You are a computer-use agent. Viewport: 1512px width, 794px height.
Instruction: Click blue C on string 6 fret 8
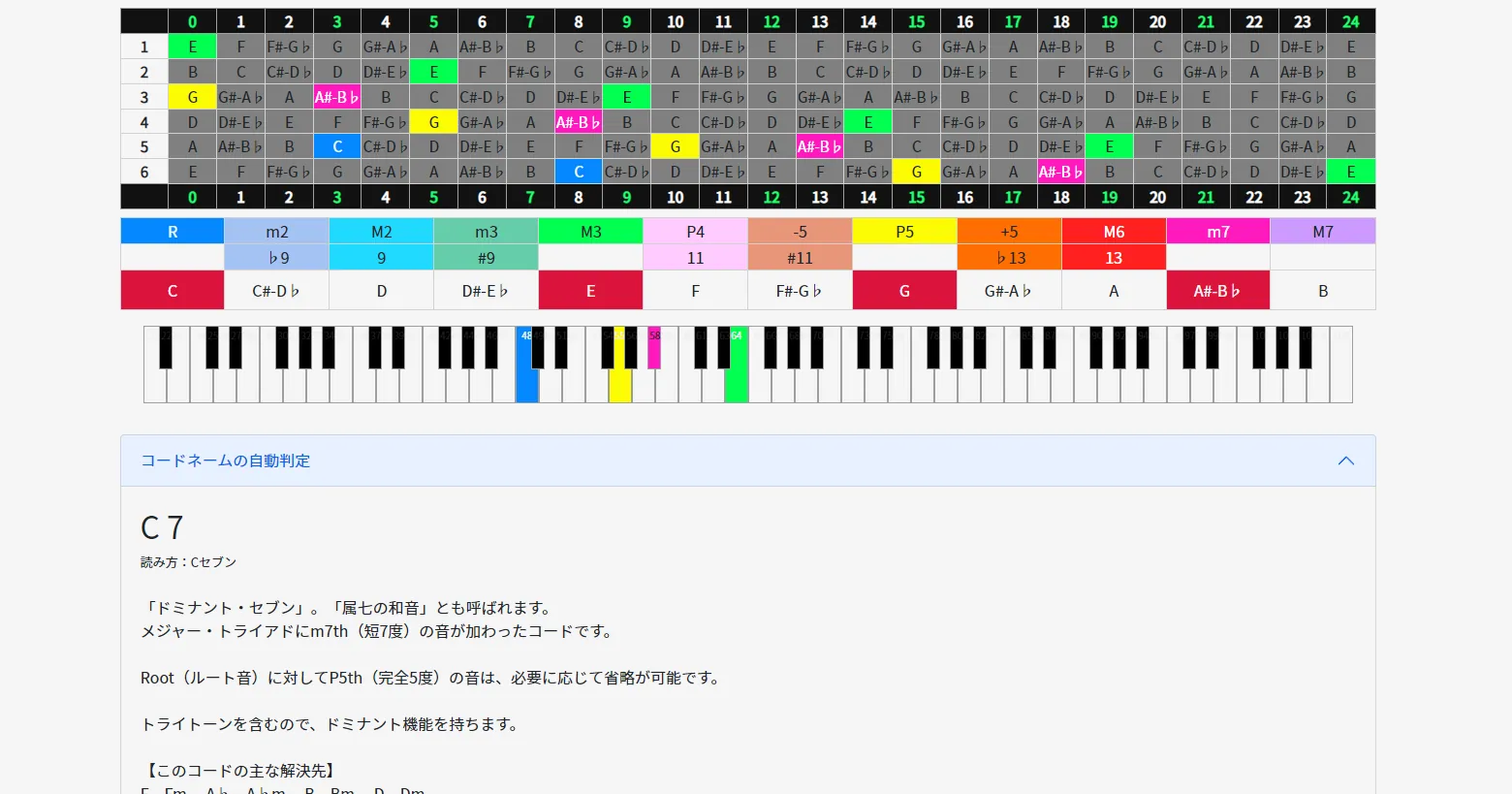579,172
